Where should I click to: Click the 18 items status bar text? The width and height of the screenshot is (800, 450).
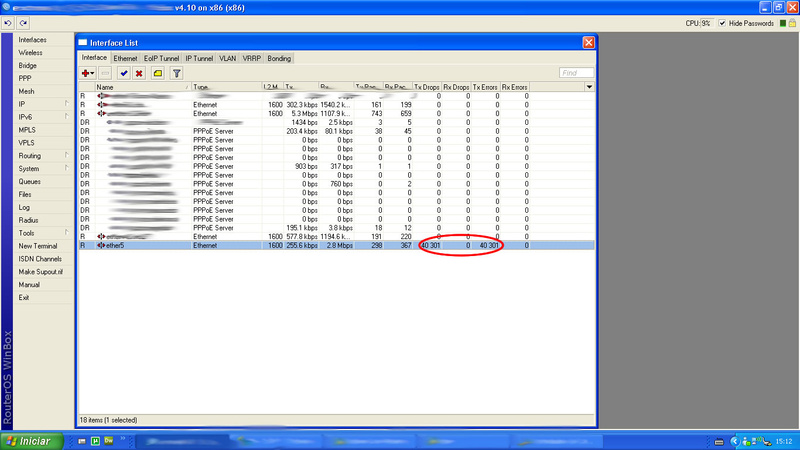click(109, 420)
